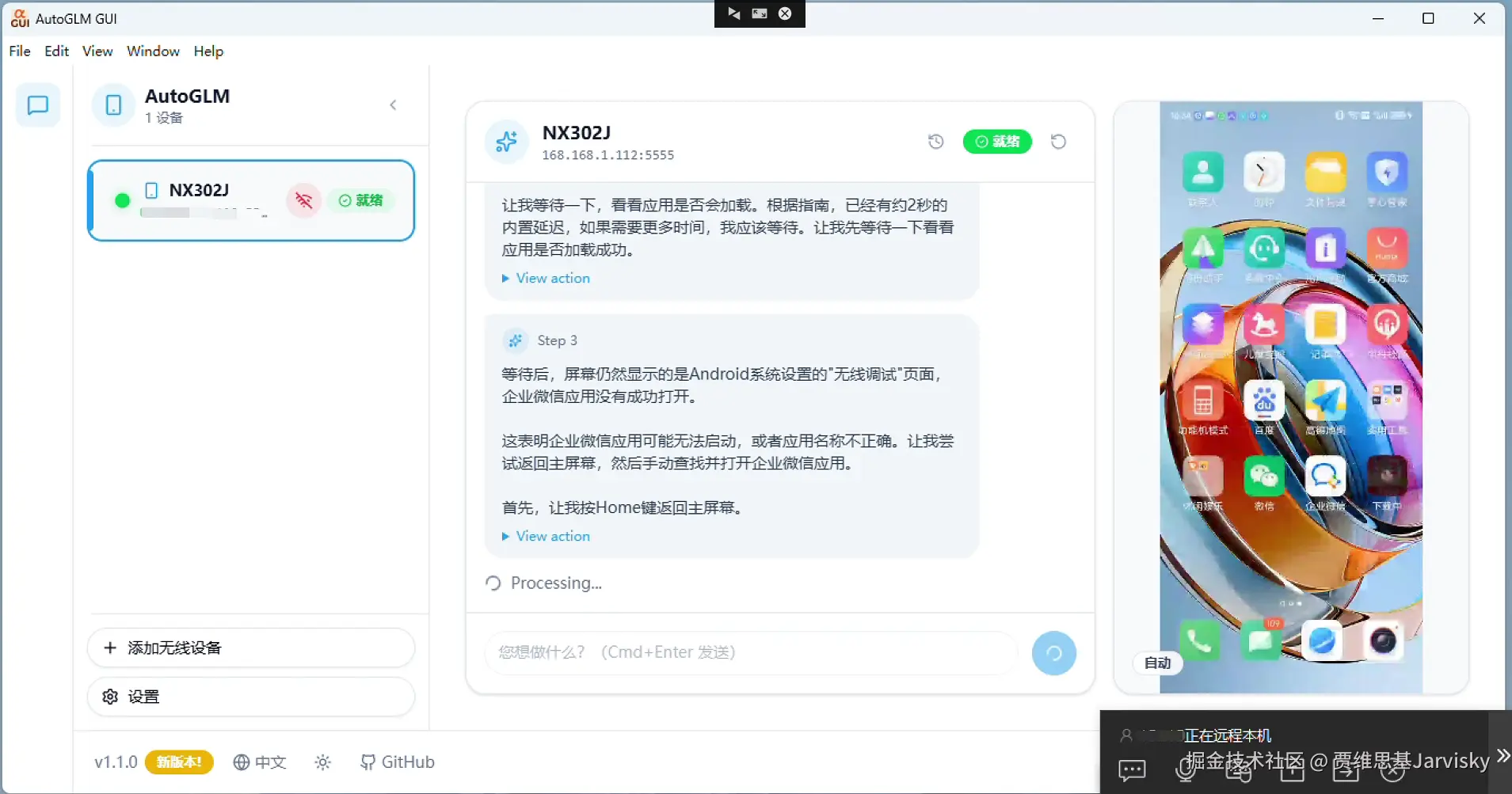Expand View action under the waiting step
The width and height of the screenshot is (1512, 794).
(546, 278)
